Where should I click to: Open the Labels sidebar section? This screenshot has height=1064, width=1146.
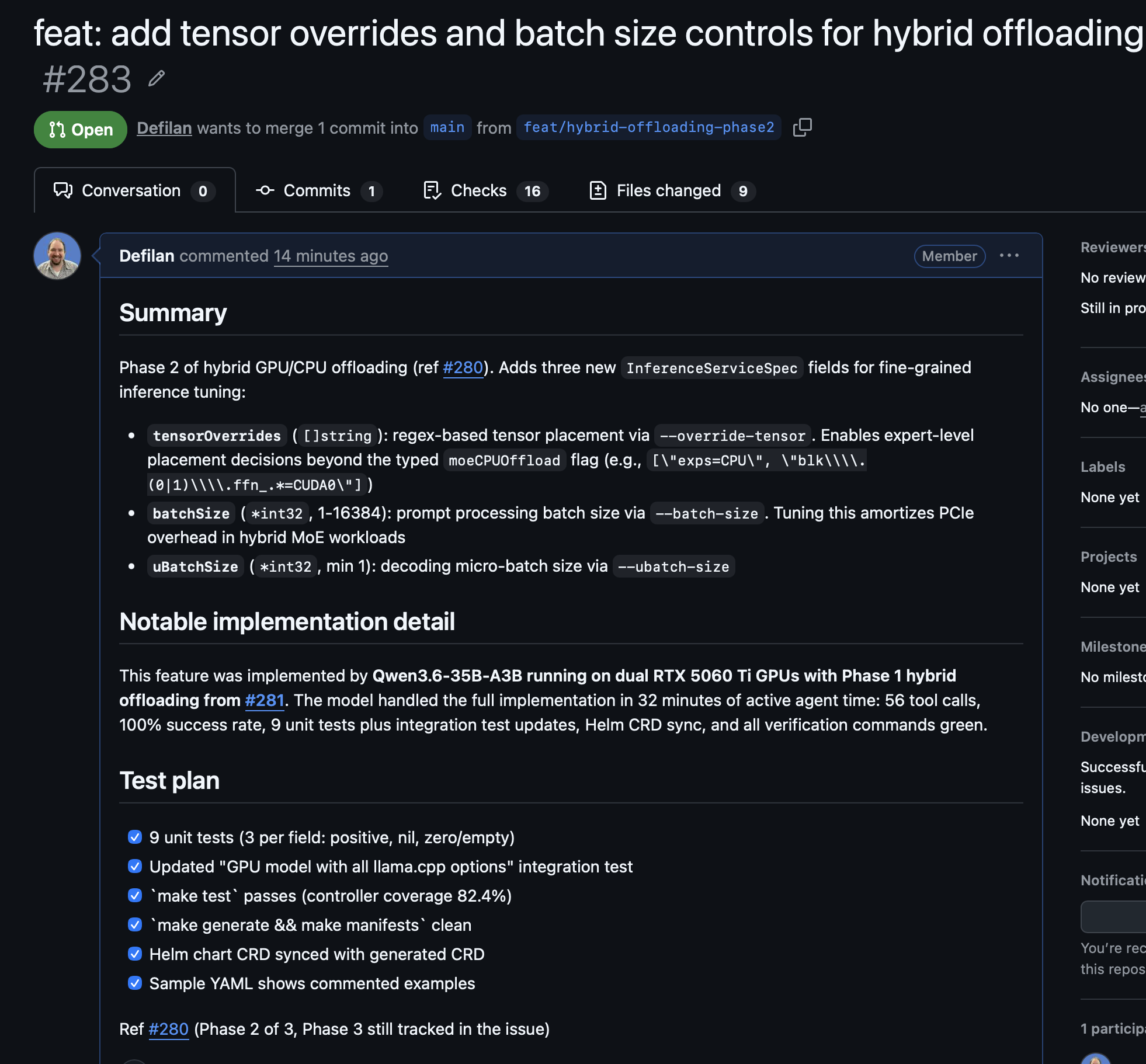click(1103, 467)
